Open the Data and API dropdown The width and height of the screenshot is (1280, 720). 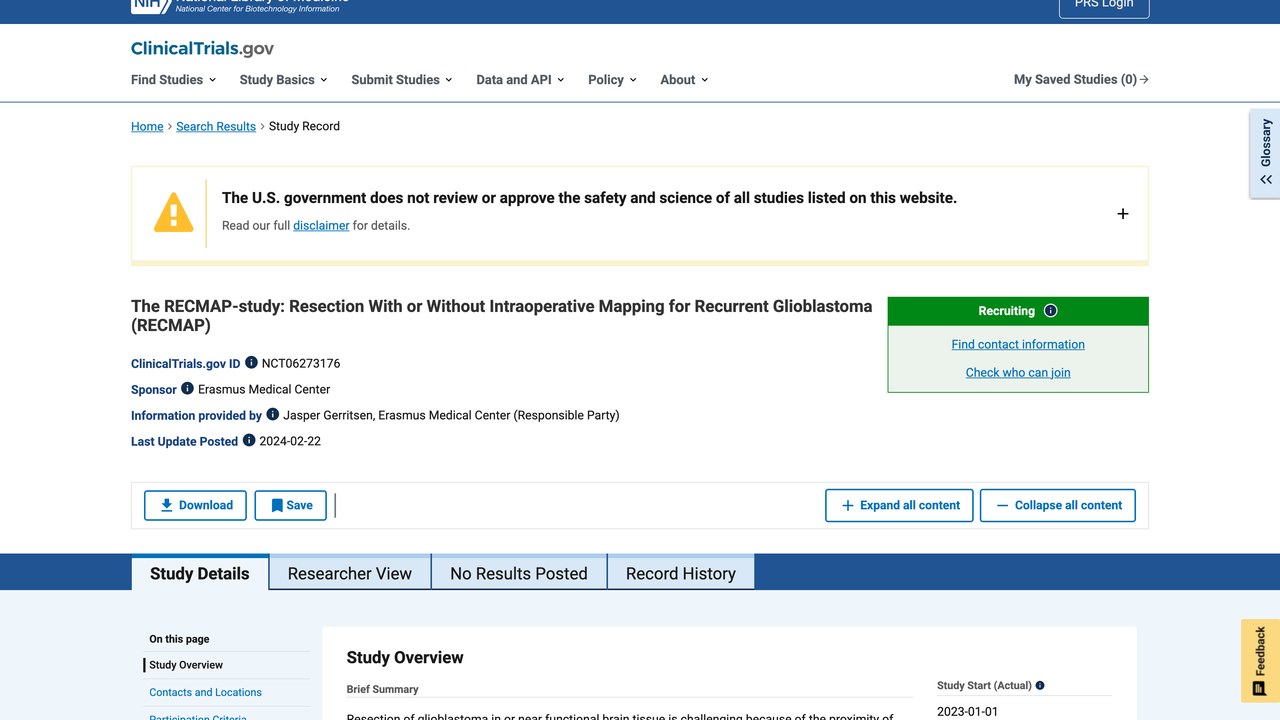(x=520, y=80)
